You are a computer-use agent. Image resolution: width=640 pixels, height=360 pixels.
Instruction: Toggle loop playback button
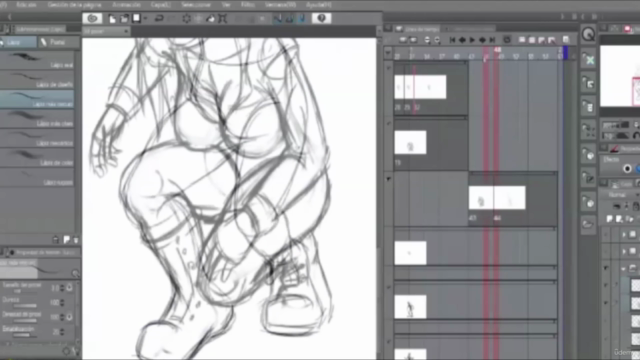pyautogui.click(x=507, y=40)
